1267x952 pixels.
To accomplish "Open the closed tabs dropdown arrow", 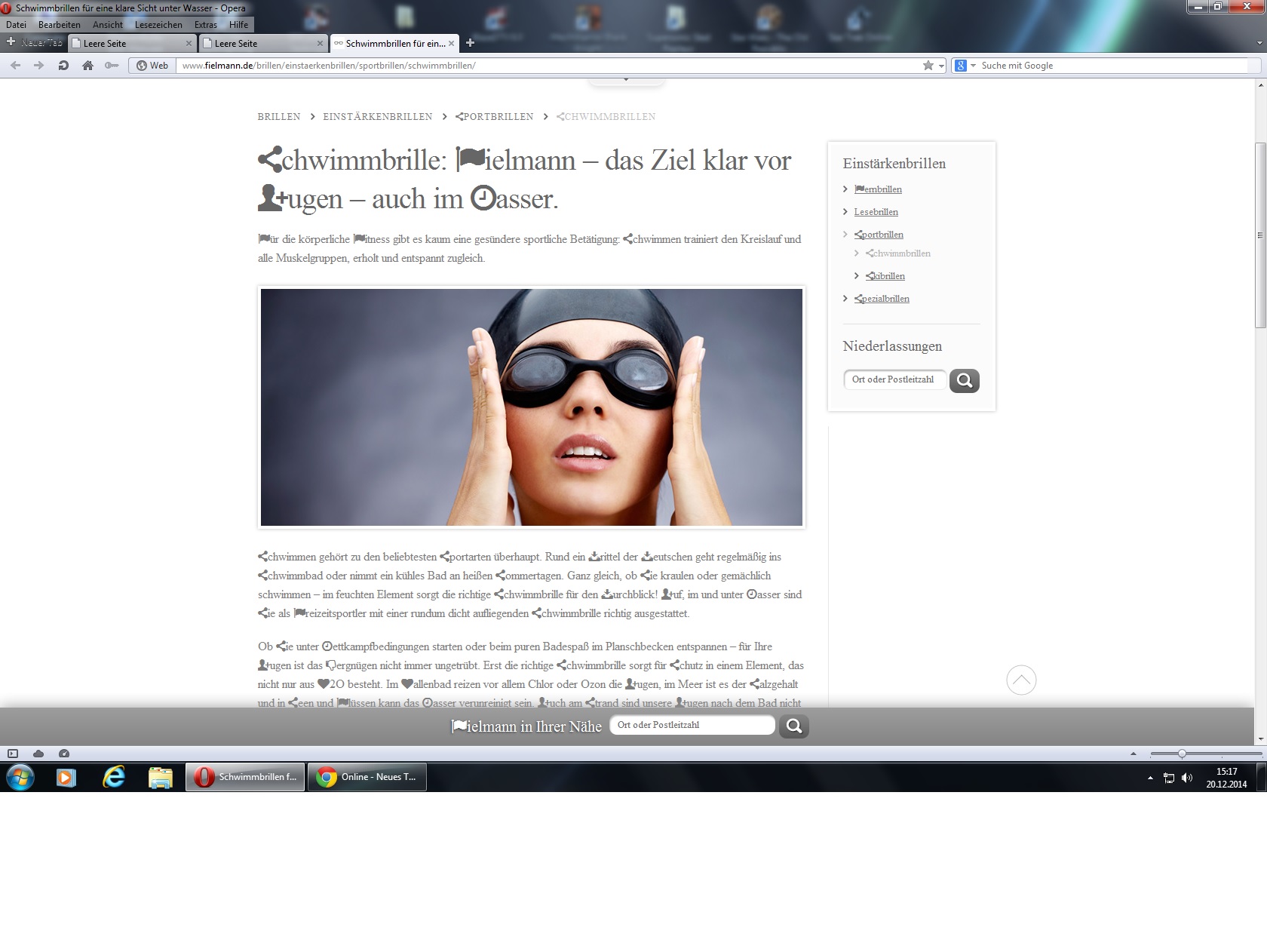I will 1258,44.
